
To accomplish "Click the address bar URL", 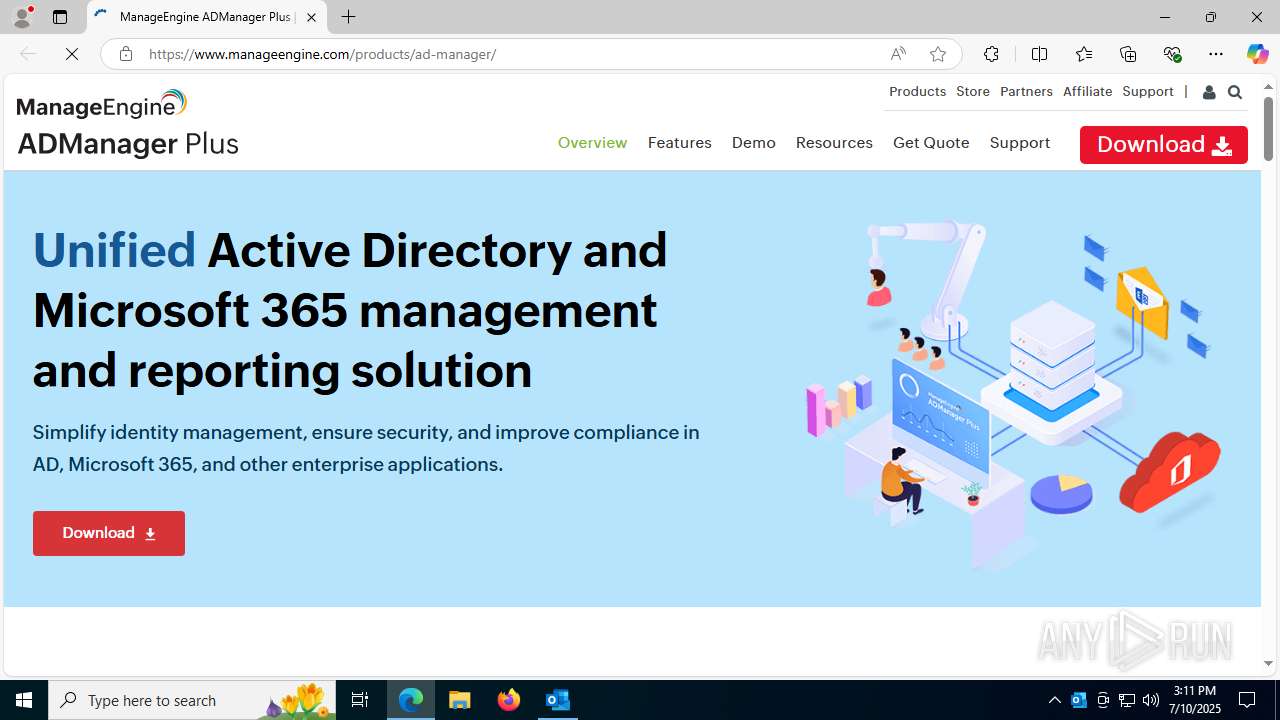I will coord(322,54).
